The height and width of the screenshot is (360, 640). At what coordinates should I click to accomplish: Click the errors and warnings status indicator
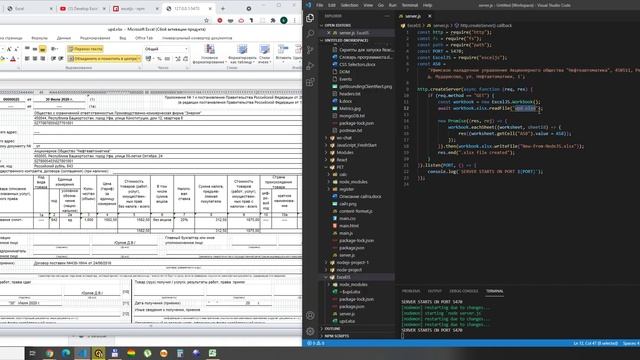316,343
